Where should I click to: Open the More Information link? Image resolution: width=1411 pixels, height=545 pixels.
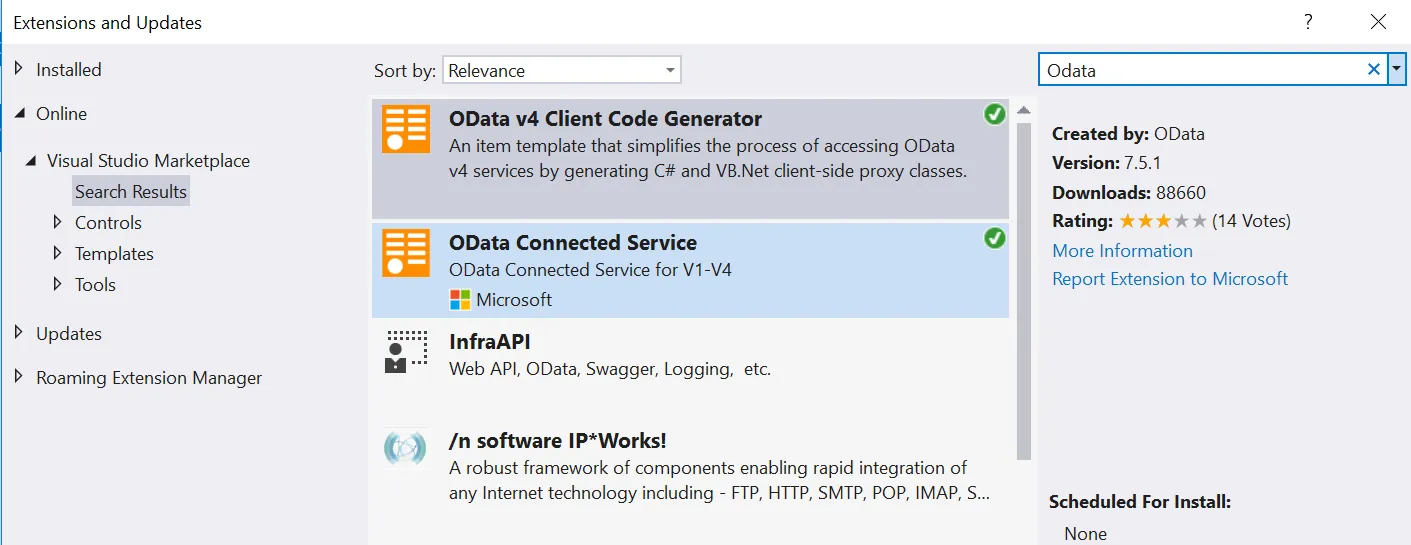1122,250
